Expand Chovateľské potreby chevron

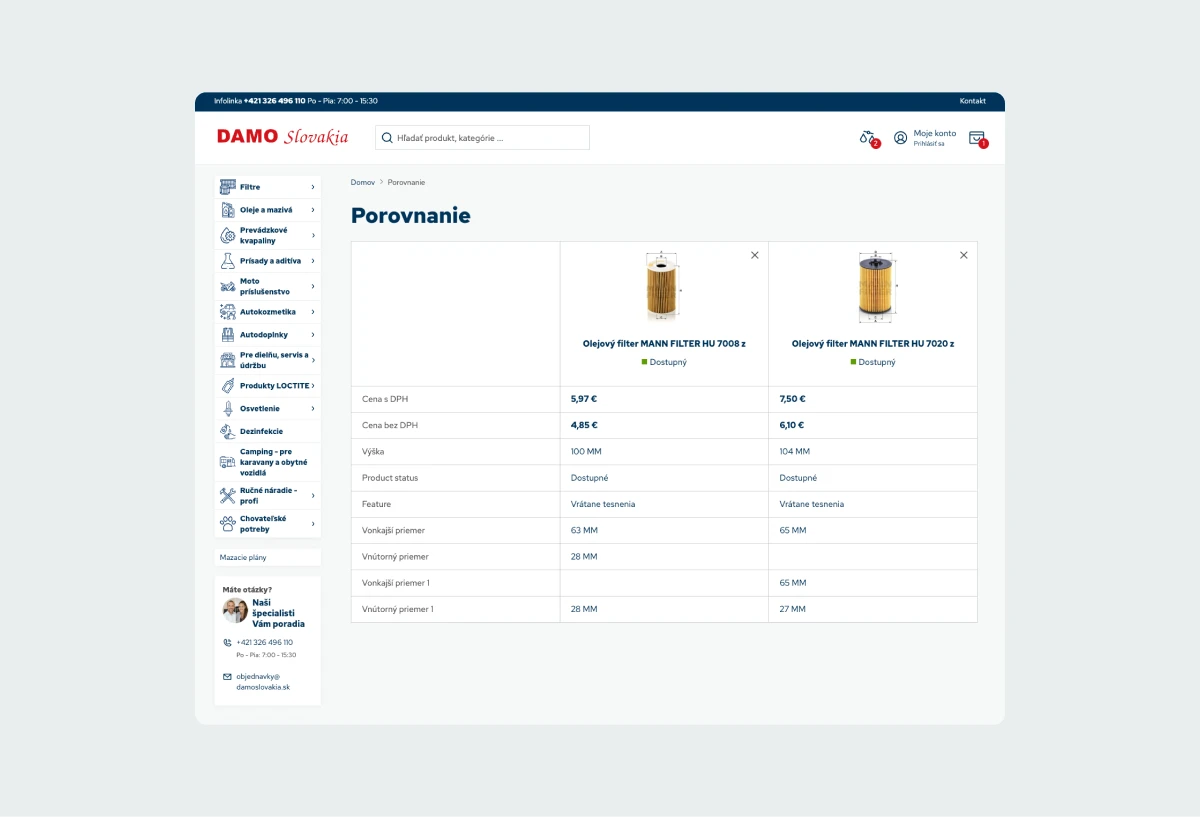313,524
